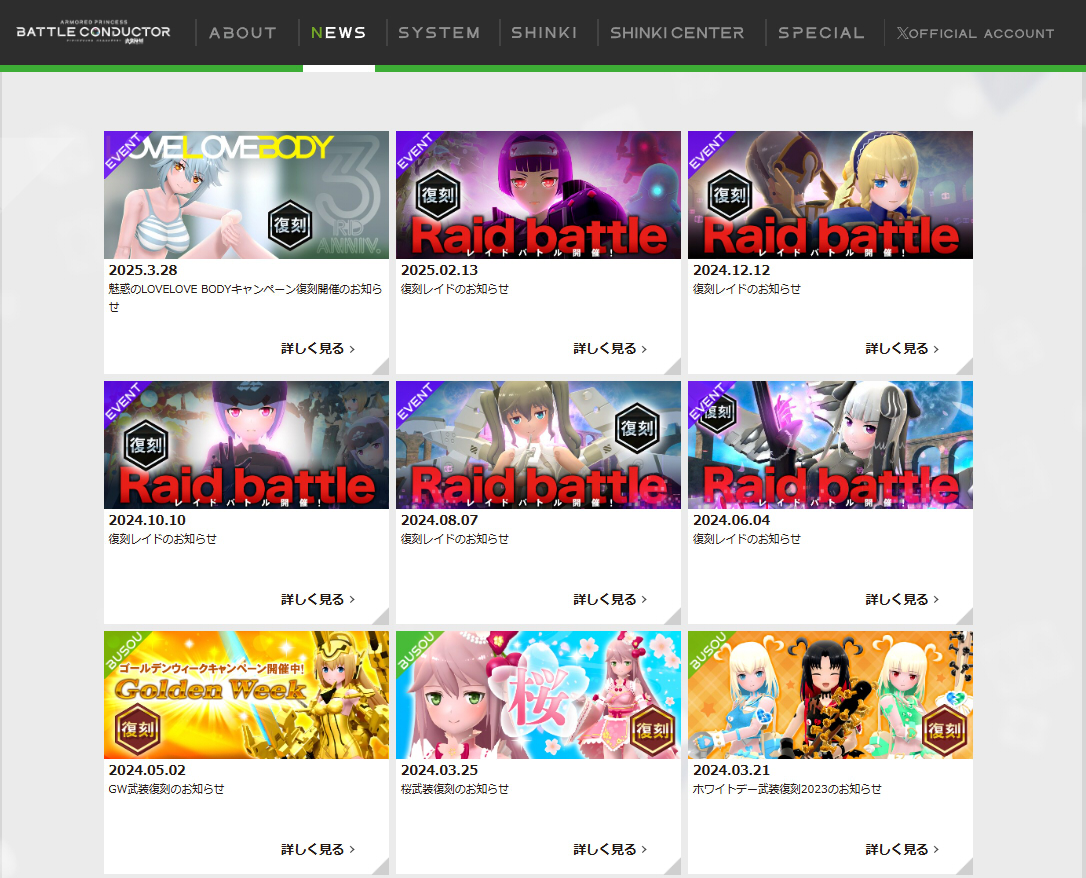
Task: Open SHINKI CENTER in navigation
Action: coord(677,33)
